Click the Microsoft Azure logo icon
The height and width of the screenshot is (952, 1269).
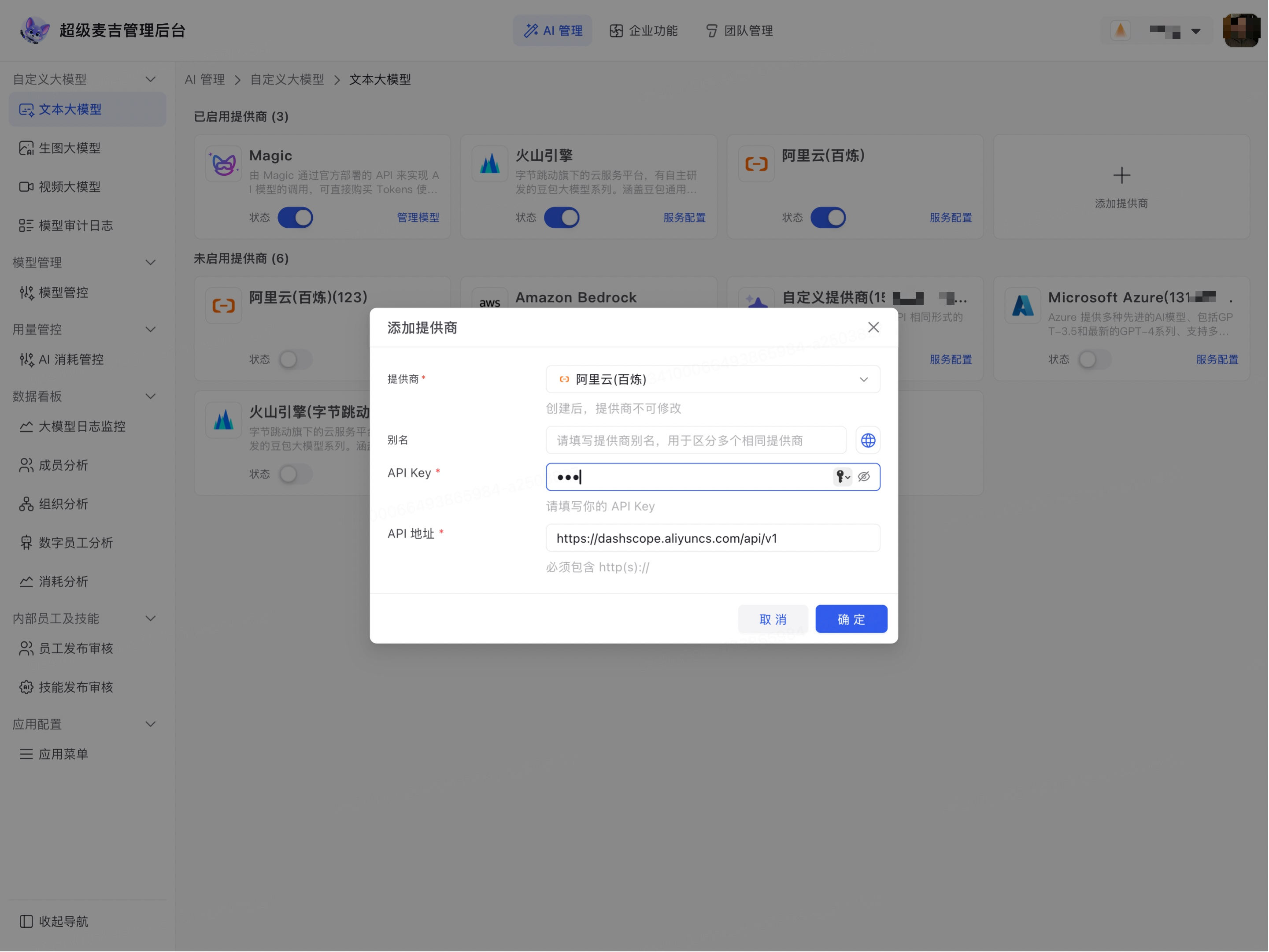point(1022,305)
